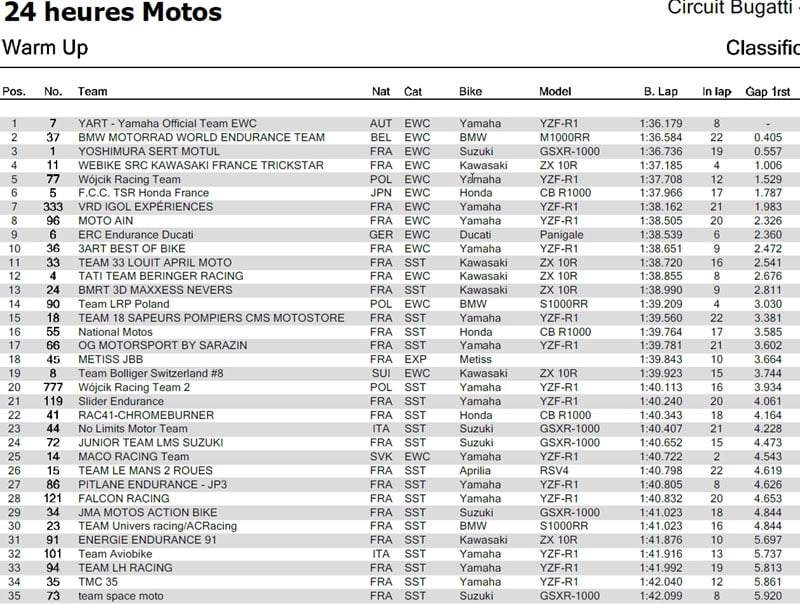The image size is (800, 604).
Task: Select the BMW MOTORRAD WORLD ENDURANCE TEAM entry
Action: point(201,137)
